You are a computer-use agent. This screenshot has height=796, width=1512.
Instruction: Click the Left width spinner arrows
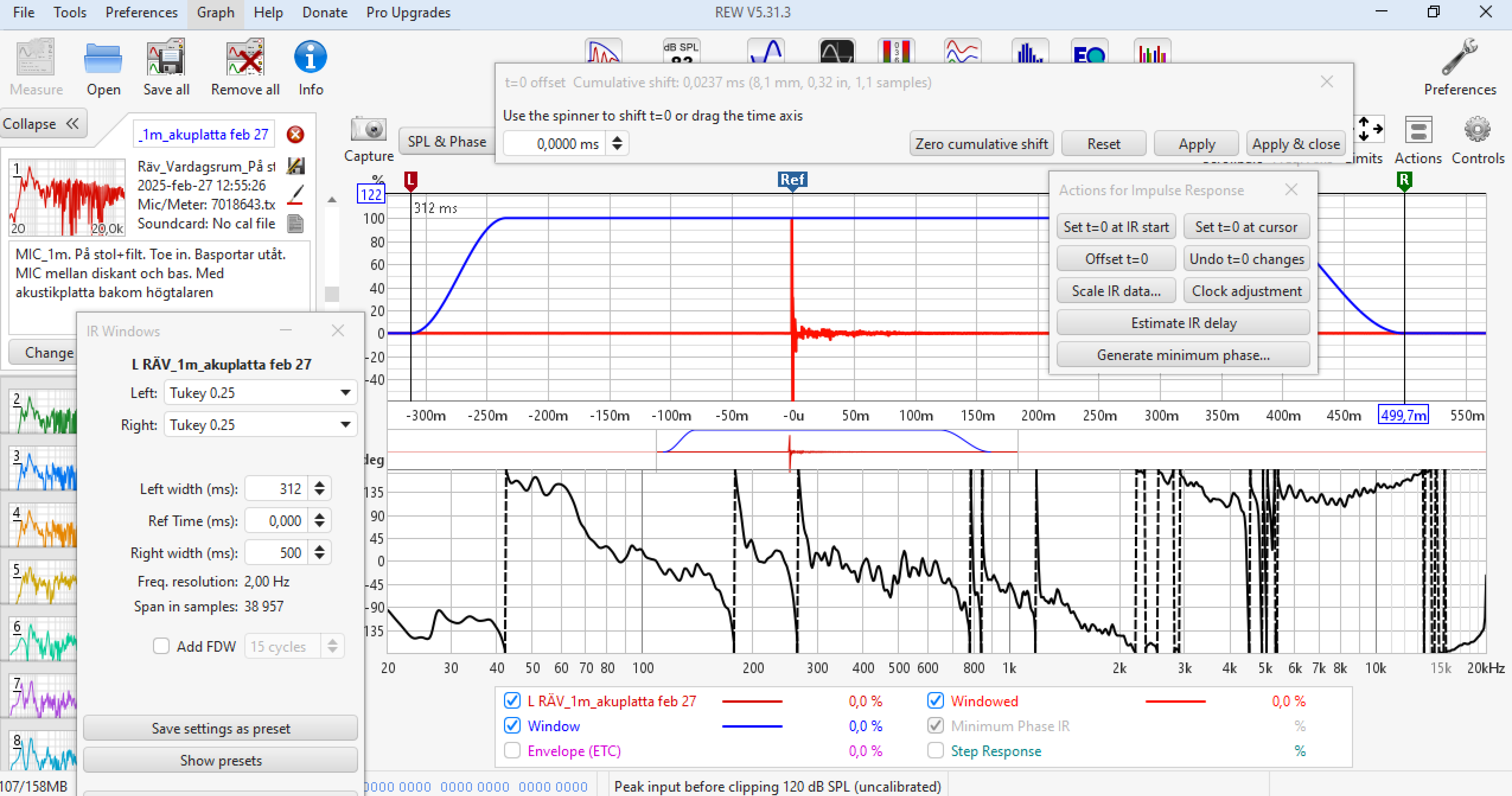coord(319,488)
